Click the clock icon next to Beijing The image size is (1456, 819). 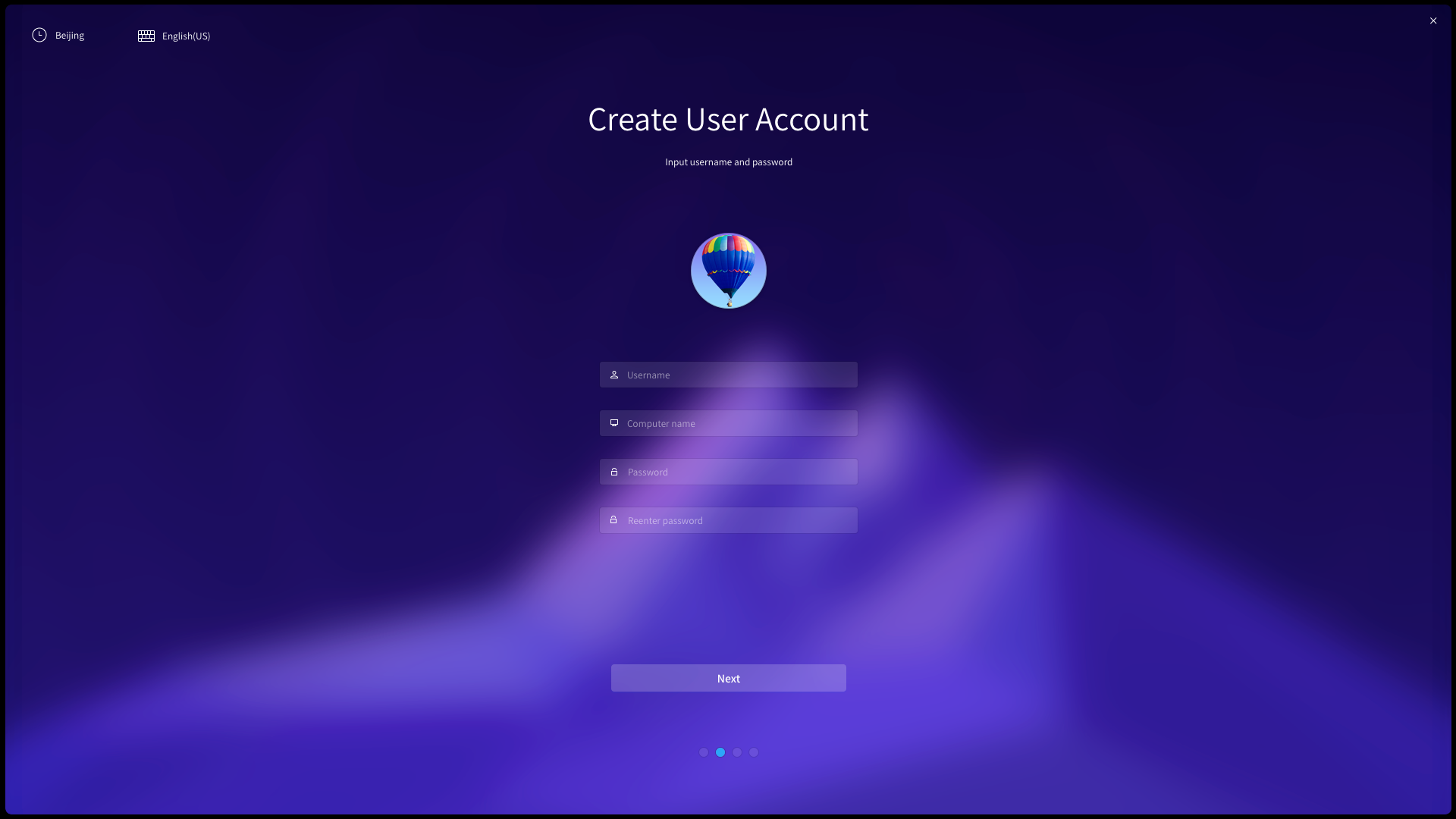(x=39, y=35)
